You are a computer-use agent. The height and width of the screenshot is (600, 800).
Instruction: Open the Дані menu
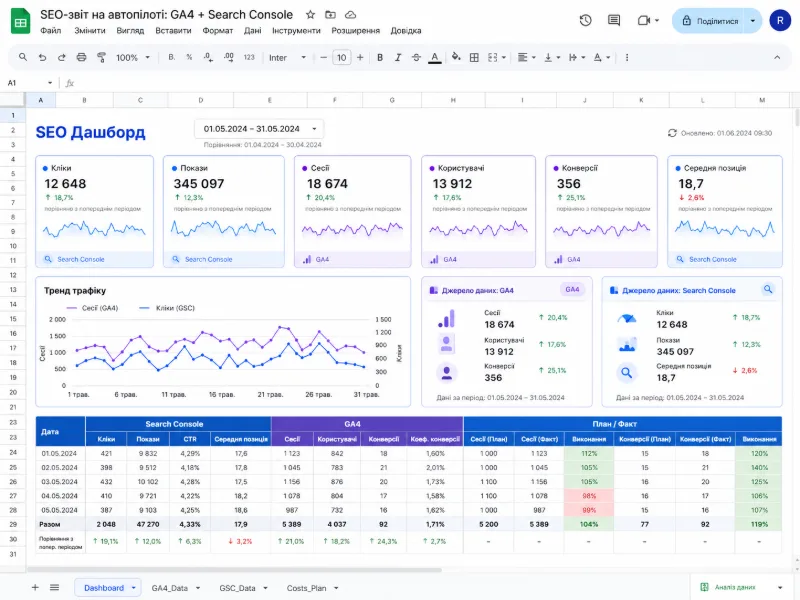point(255,30)
